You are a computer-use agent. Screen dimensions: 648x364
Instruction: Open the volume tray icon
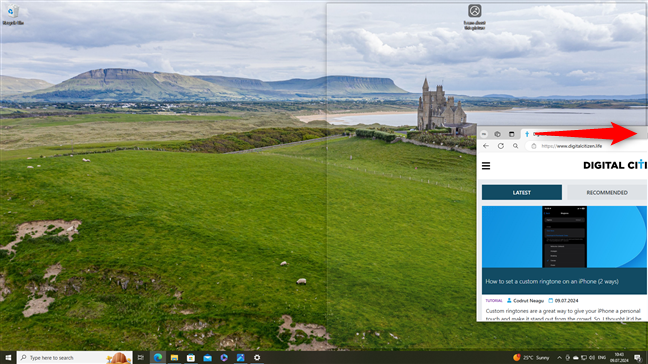click(x=592, y=358)
